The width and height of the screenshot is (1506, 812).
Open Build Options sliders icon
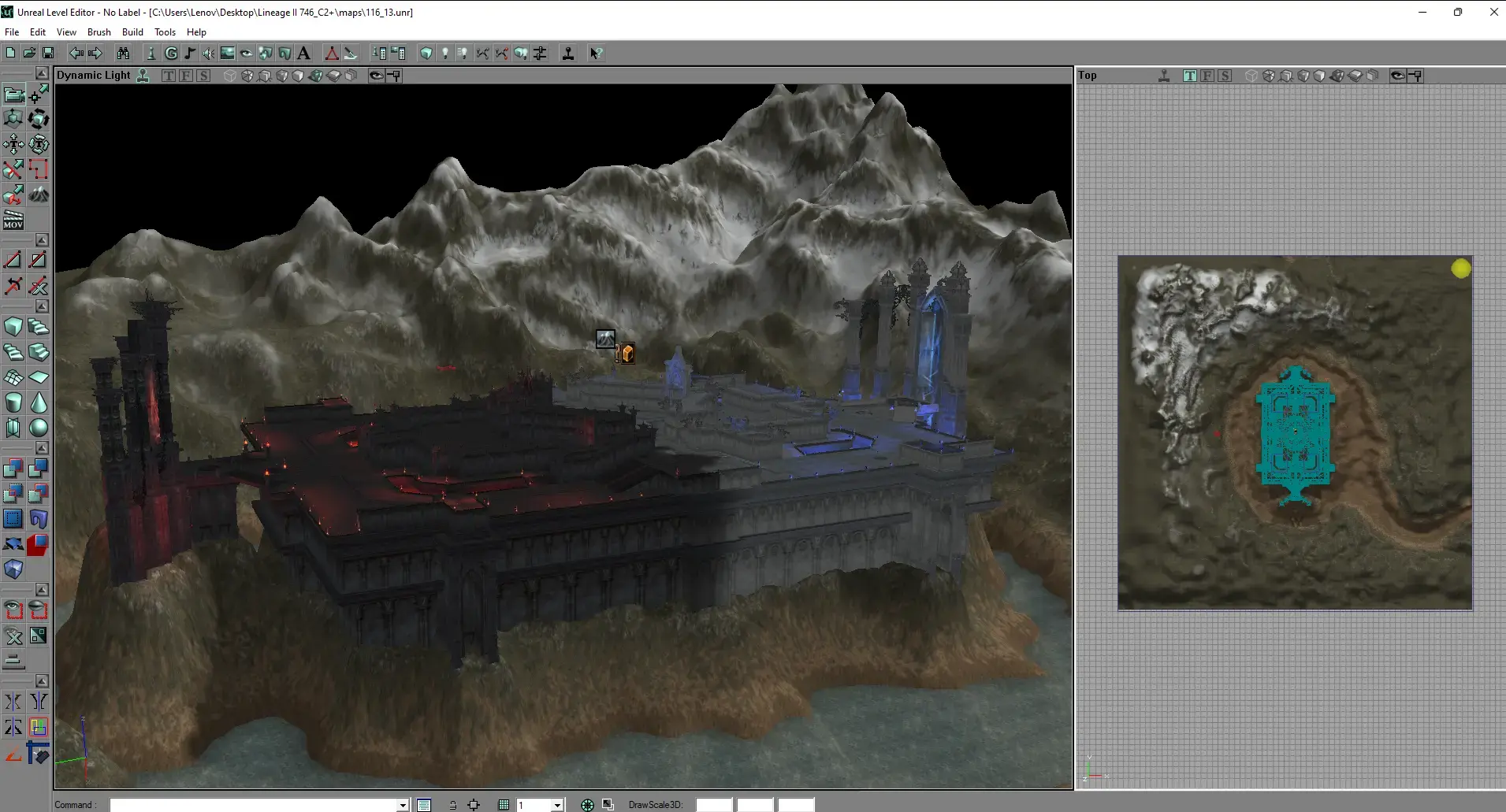click(540, 54)
